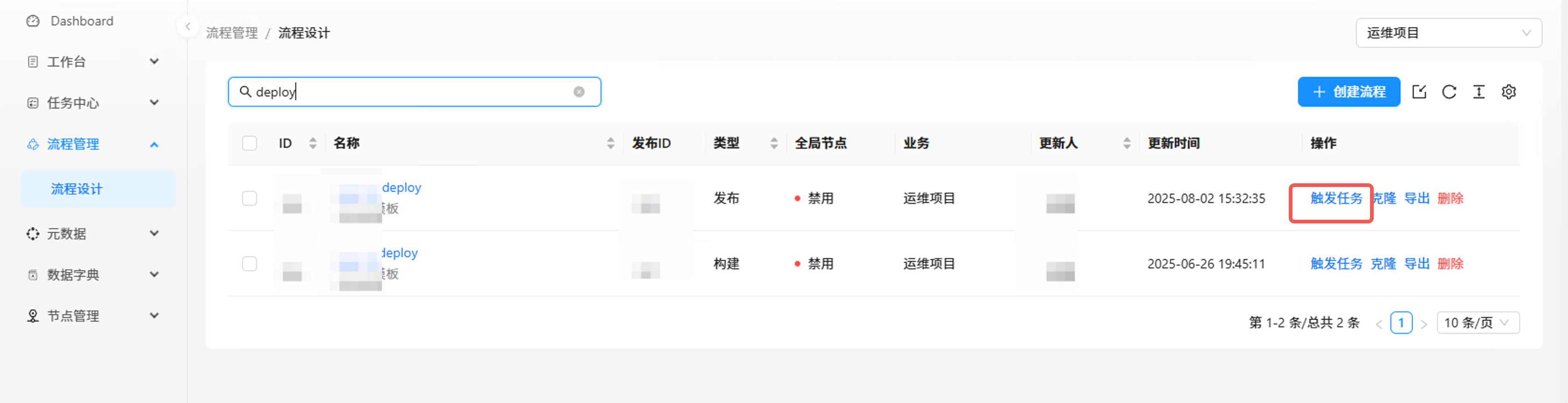The image size is (1568, 403).
Task: Click inside the deploy search field
Action: click(x=414, y=92)
